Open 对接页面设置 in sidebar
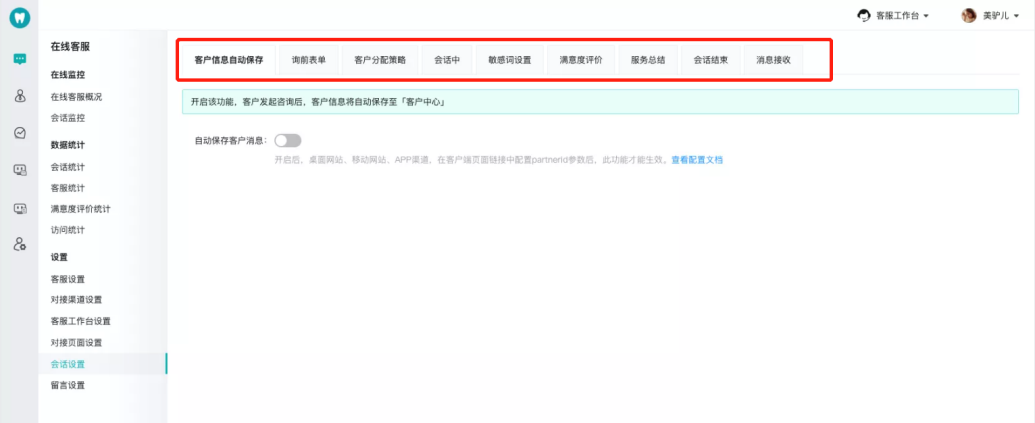Image resolution: width=1035 pixels, height=423 pixels. coord(77,343)
